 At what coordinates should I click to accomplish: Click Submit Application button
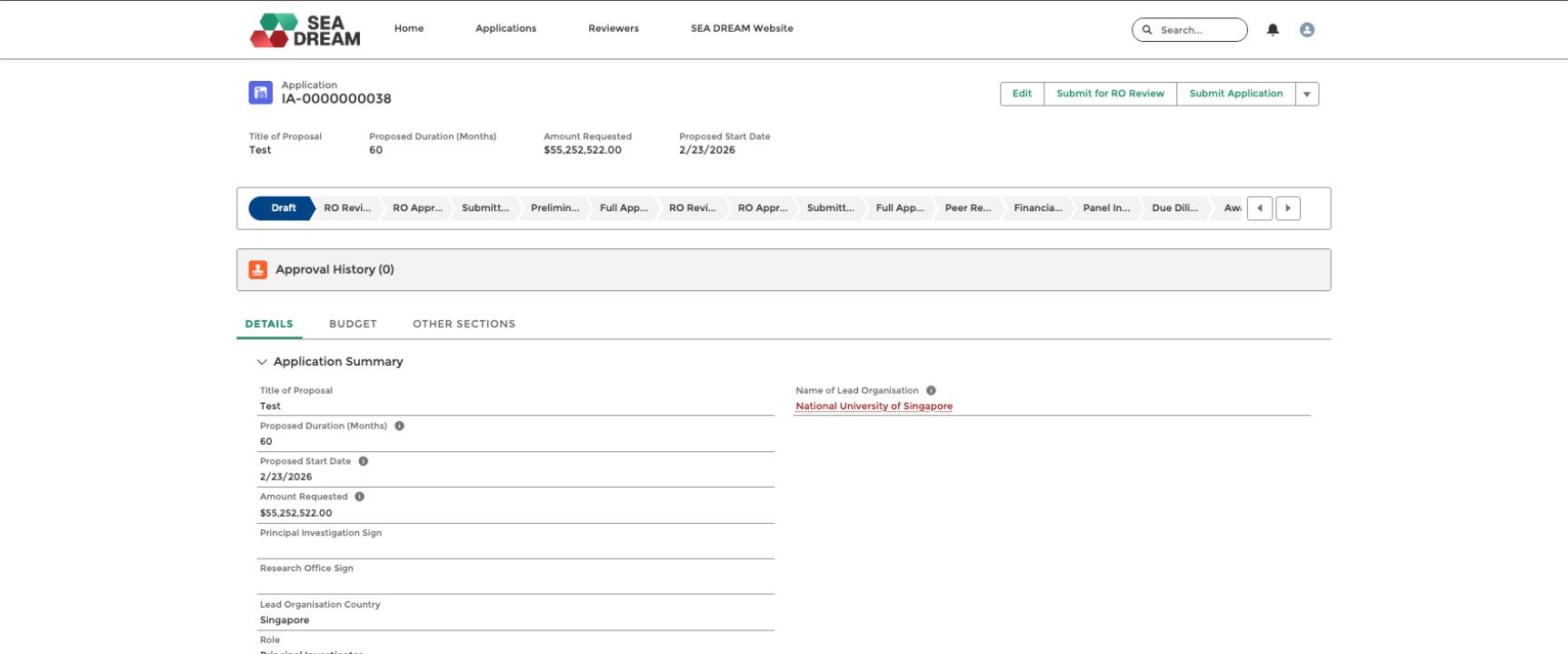(x=1236, y=94)
